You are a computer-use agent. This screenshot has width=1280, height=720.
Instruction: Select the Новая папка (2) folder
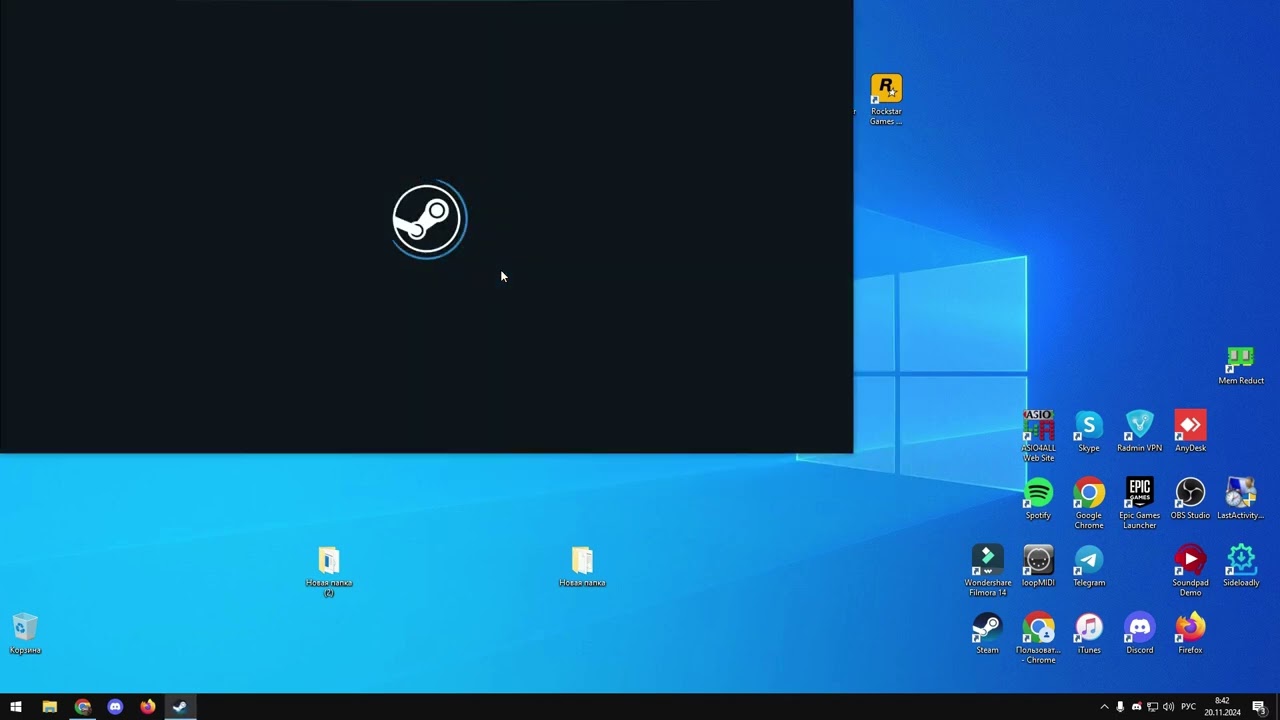[329, 571]
